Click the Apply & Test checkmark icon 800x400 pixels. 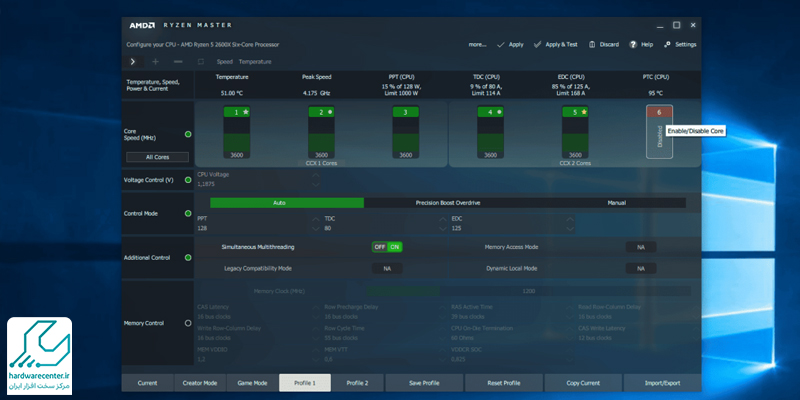pyautogui.click(x=537, y=44)
